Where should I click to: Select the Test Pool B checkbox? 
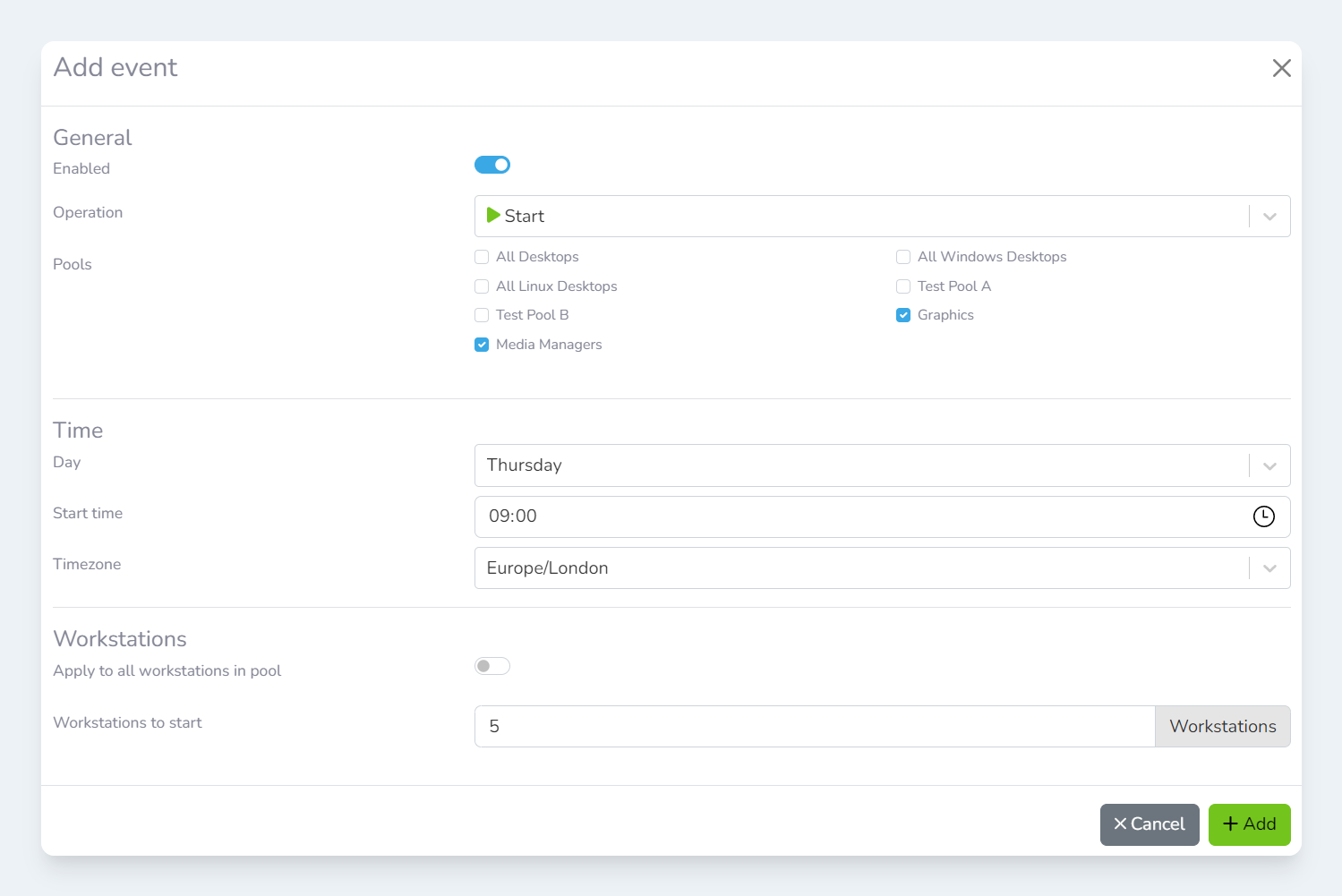pyautogui.click(x=482, y=315)
